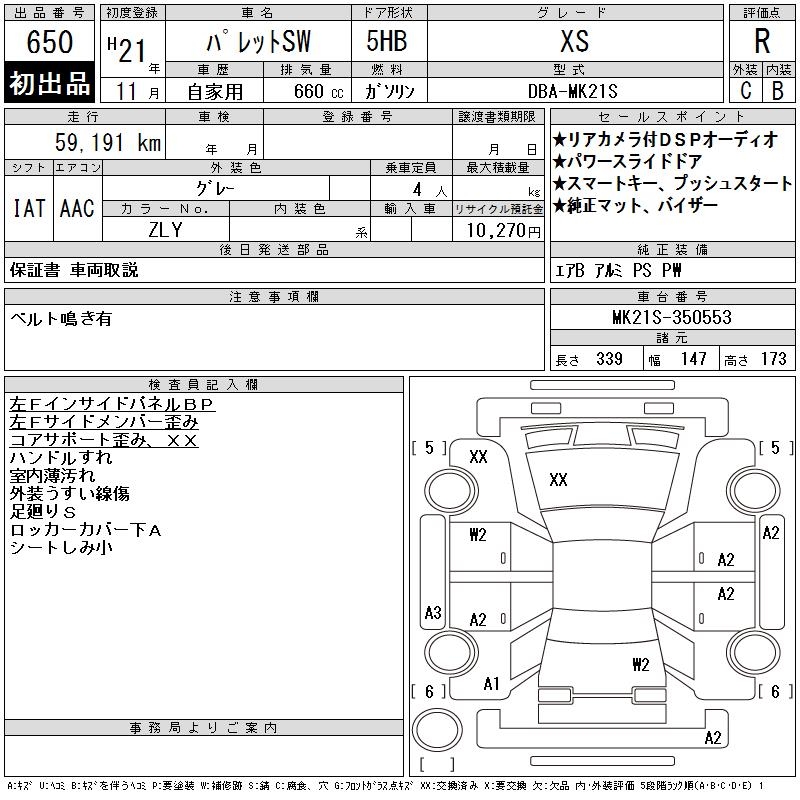Click sales point 純正マット、バイザー

[x=636, y=206]
